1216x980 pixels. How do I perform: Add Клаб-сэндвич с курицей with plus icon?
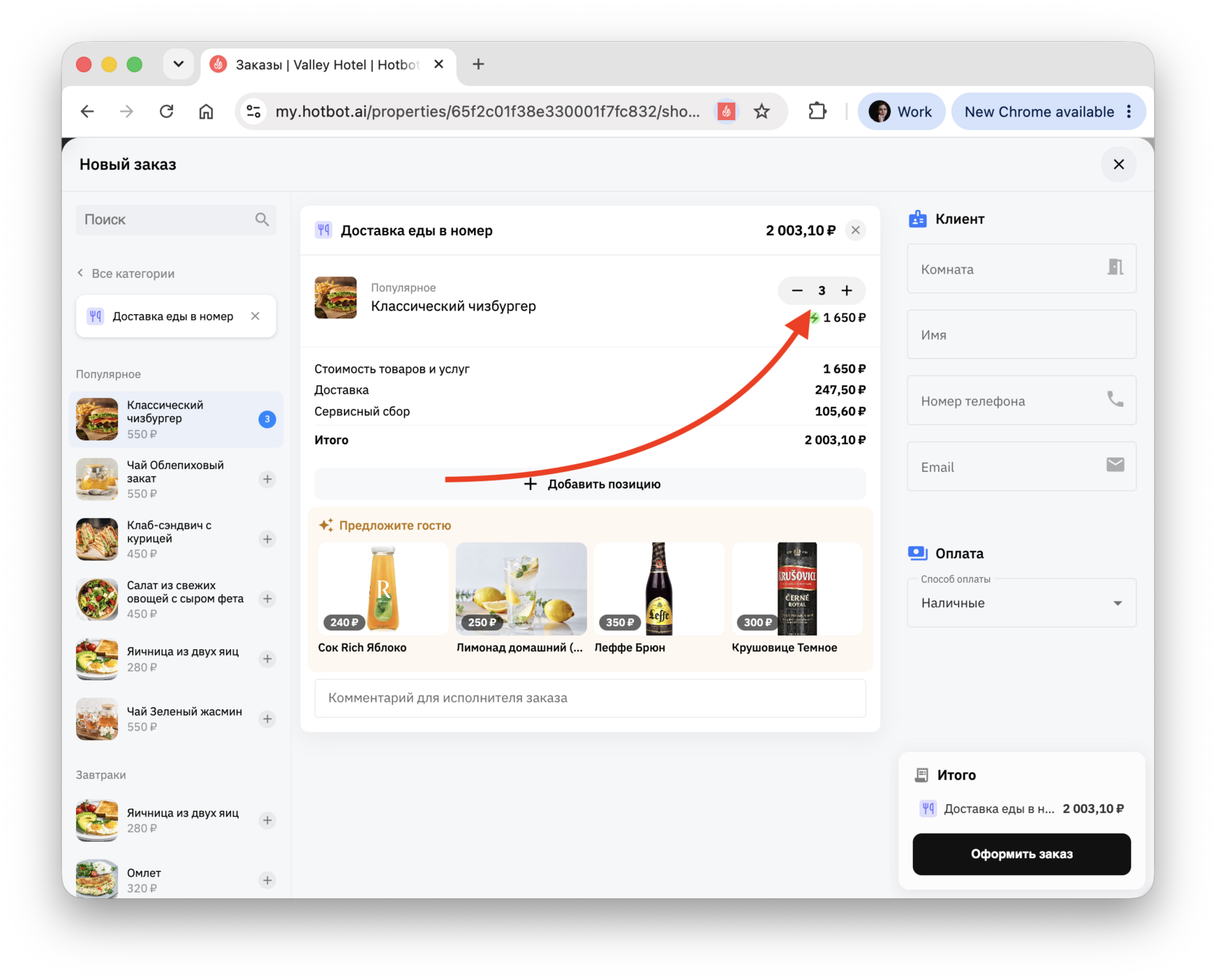pyautogui.click(x=267, y=539)
